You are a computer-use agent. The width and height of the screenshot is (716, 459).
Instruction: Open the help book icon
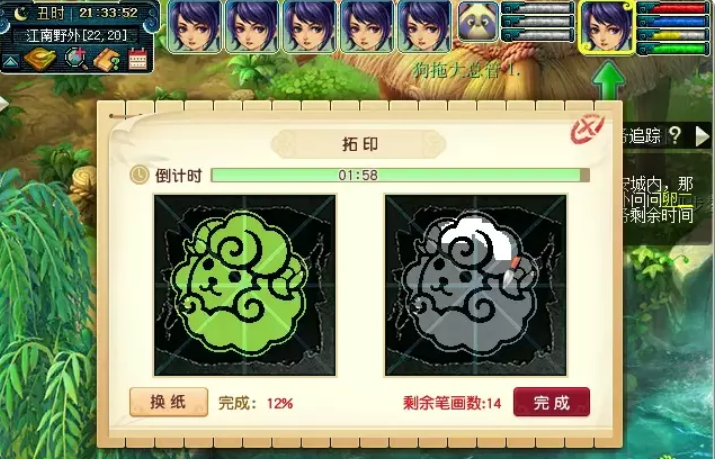pos(106,59)
